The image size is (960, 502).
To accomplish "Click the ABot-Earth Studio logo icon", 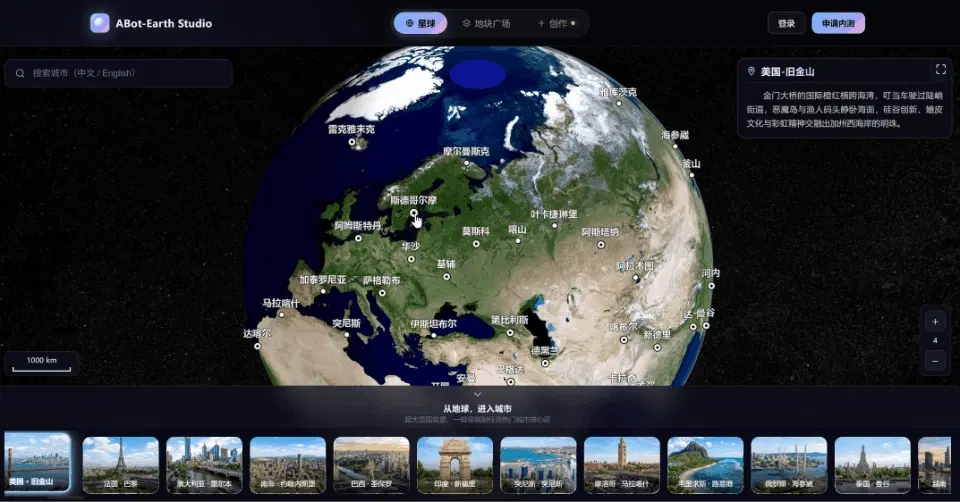I will tap(100, 23).
